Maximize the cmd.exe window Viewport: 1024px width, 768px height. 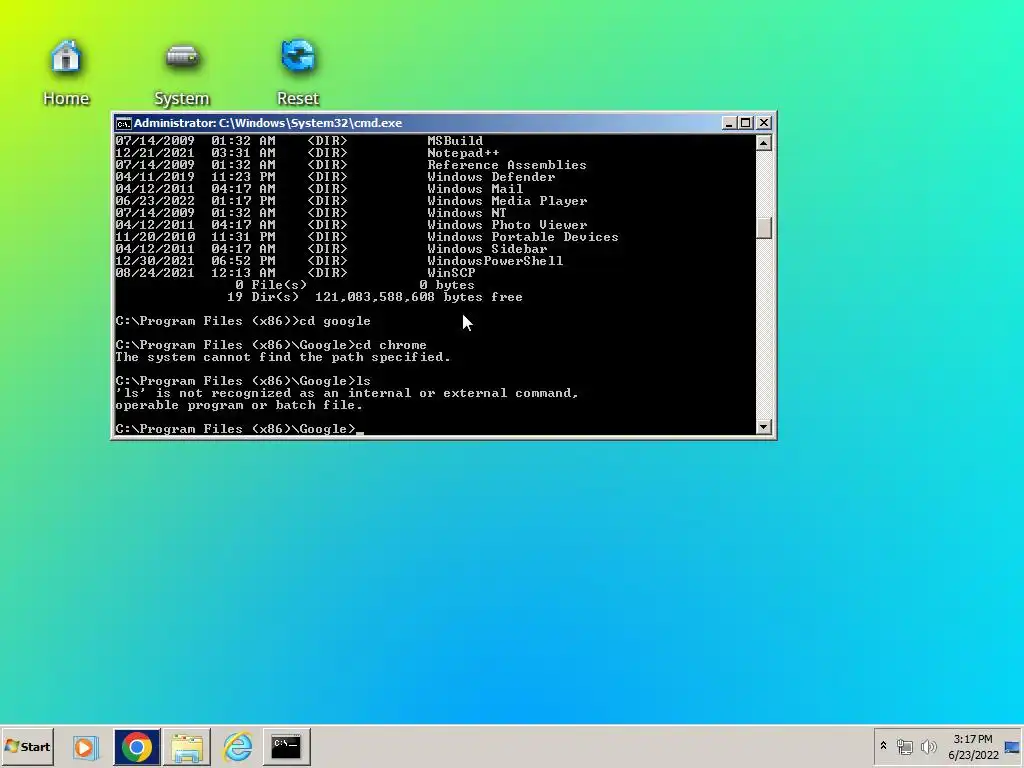coord(746,123)
